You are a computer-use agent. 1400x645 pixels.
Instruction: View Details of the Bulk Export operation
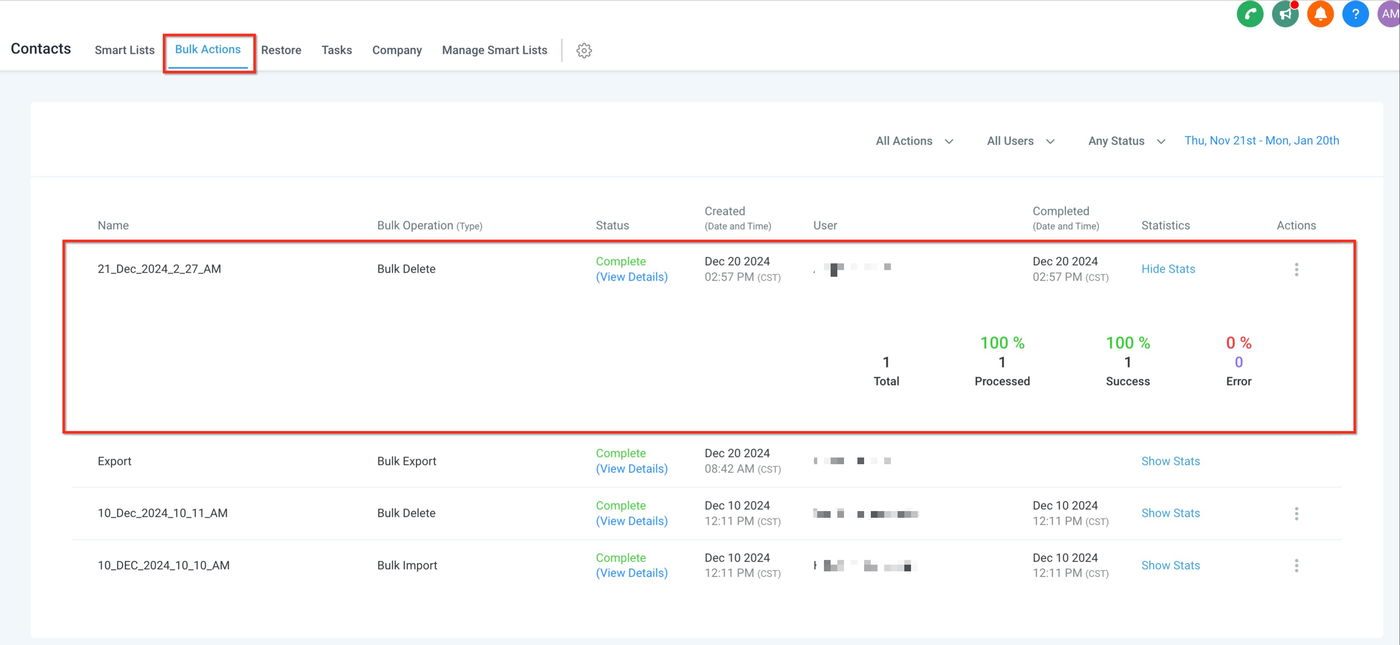pos(631,469)
